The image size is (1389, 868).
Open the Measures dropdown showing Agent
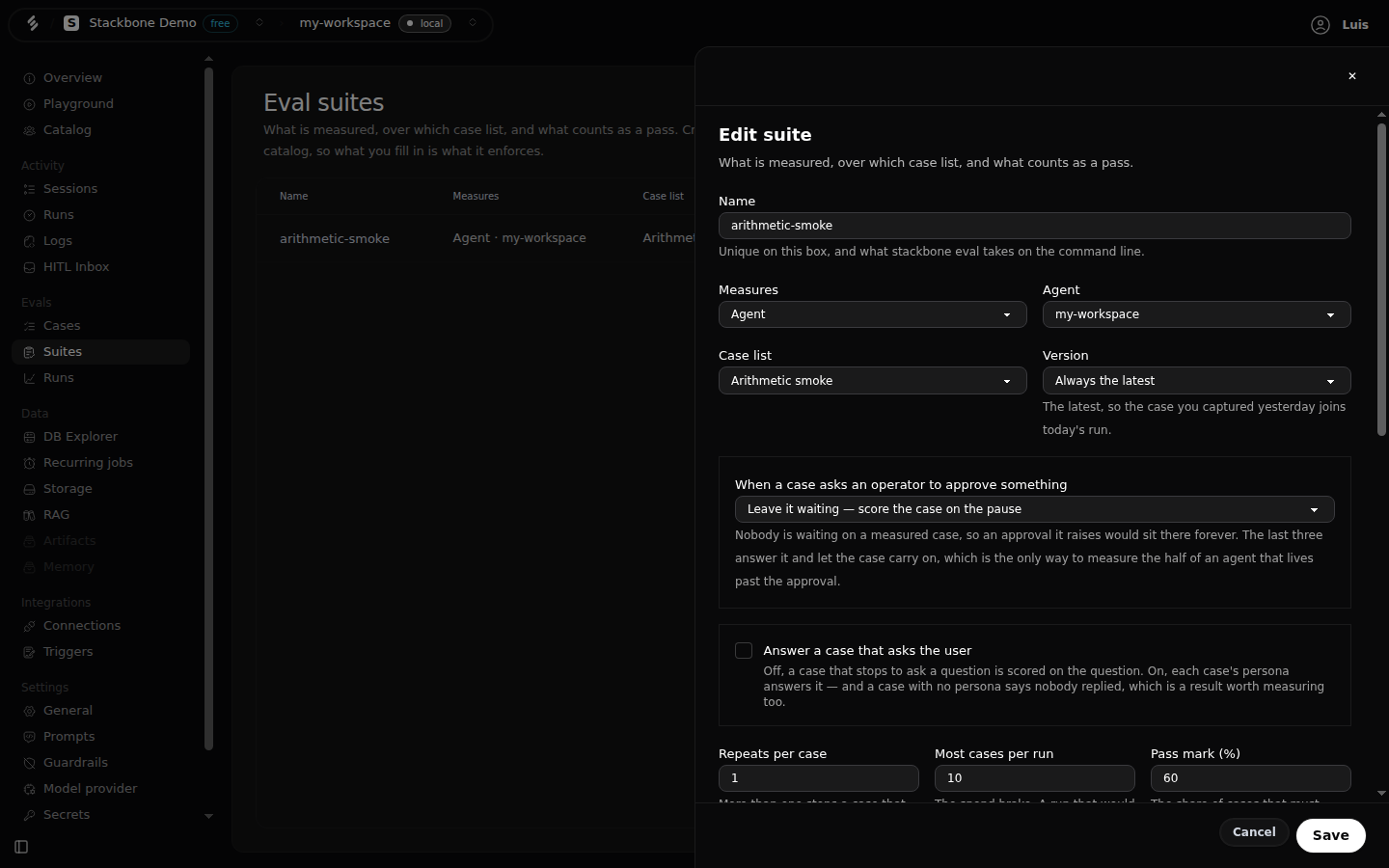872,314
